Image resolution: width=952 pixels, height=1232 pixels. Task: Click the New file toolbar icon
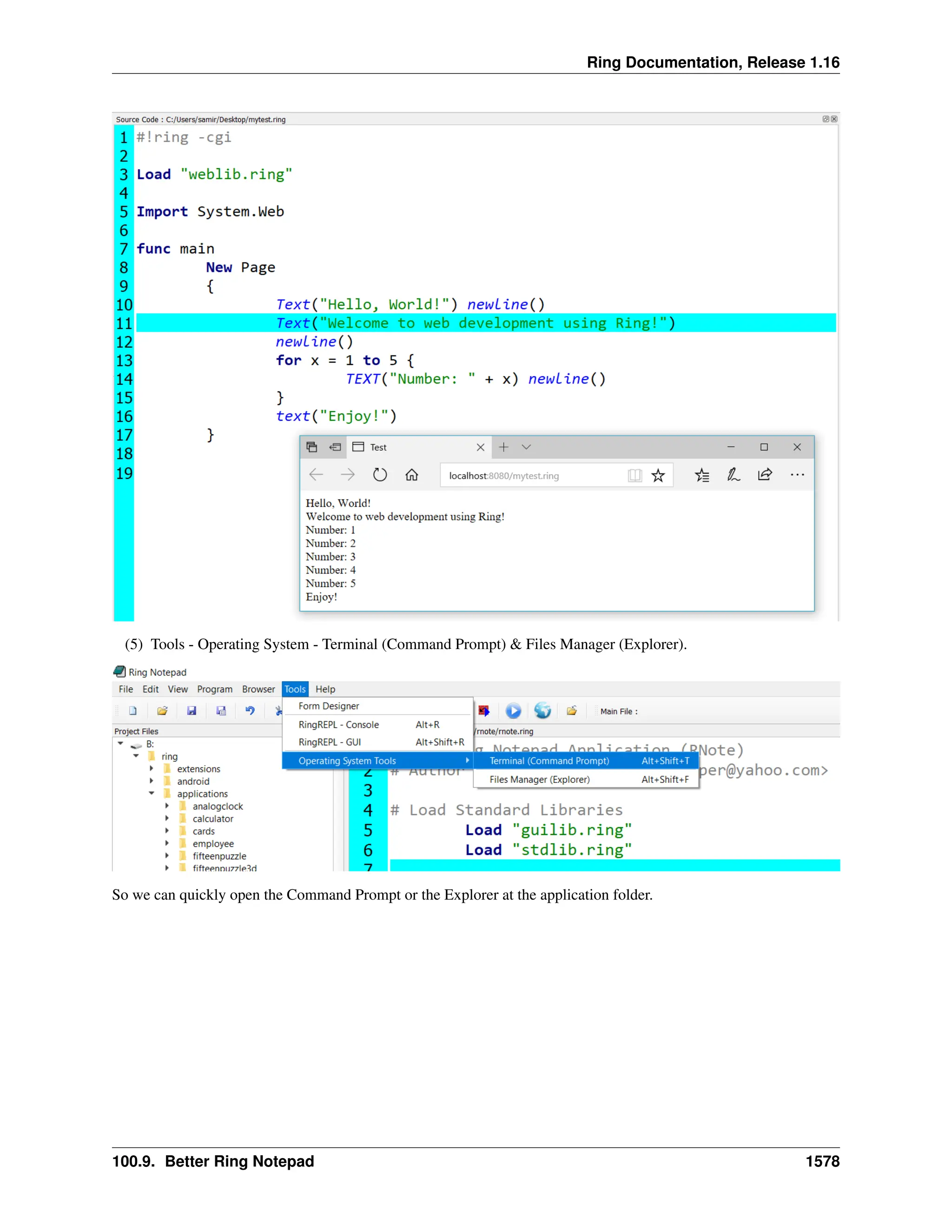[133, 711]
